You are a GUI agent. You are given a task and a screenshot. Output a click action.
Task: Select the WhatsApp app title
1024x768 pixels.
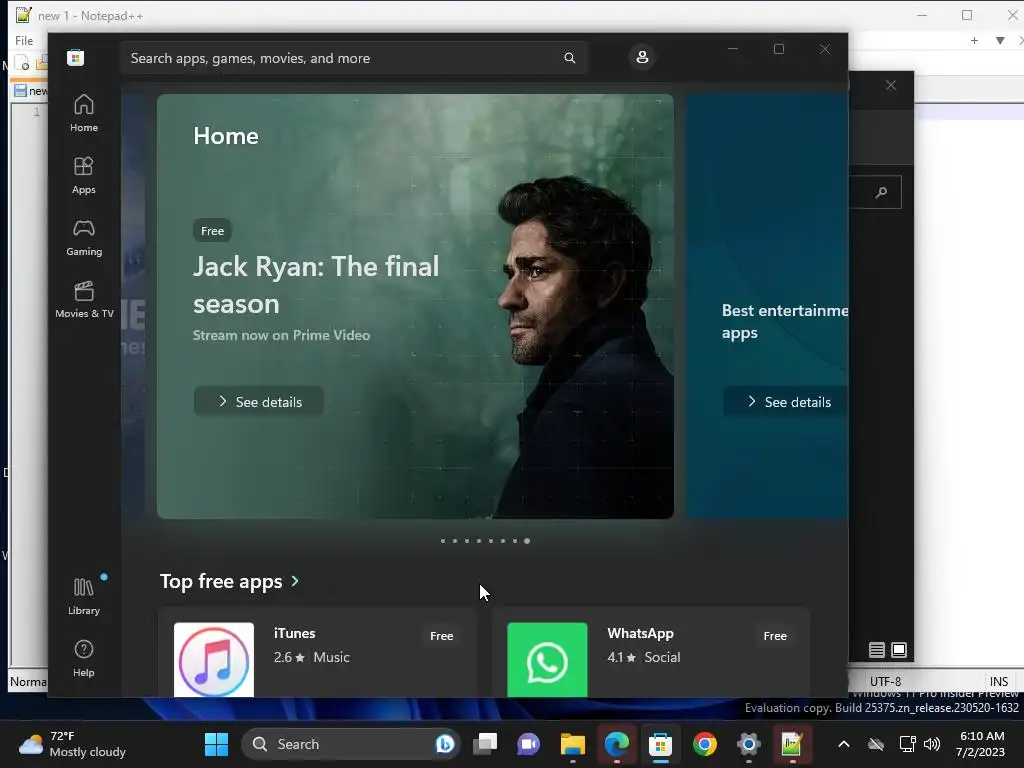(640, 633)
